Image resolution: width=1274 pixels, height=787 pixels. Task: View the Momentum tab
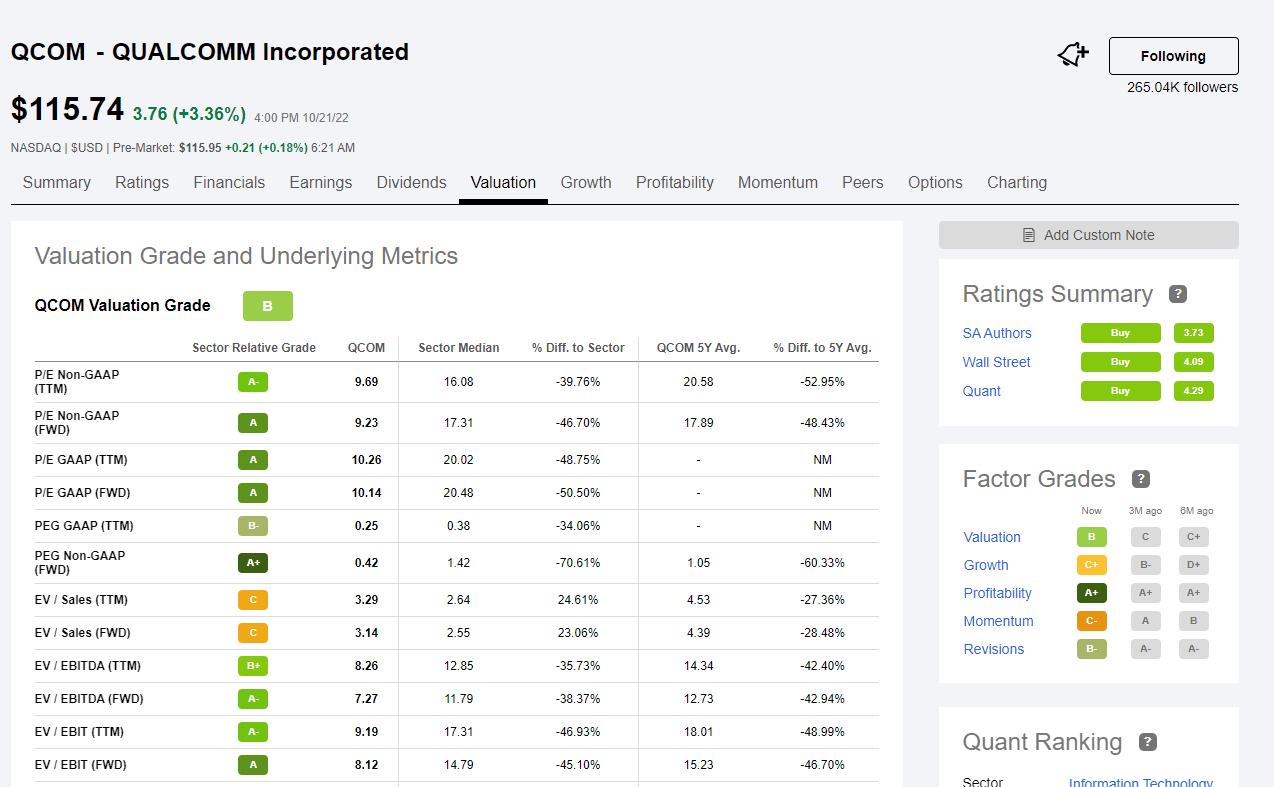pos(778,183)
